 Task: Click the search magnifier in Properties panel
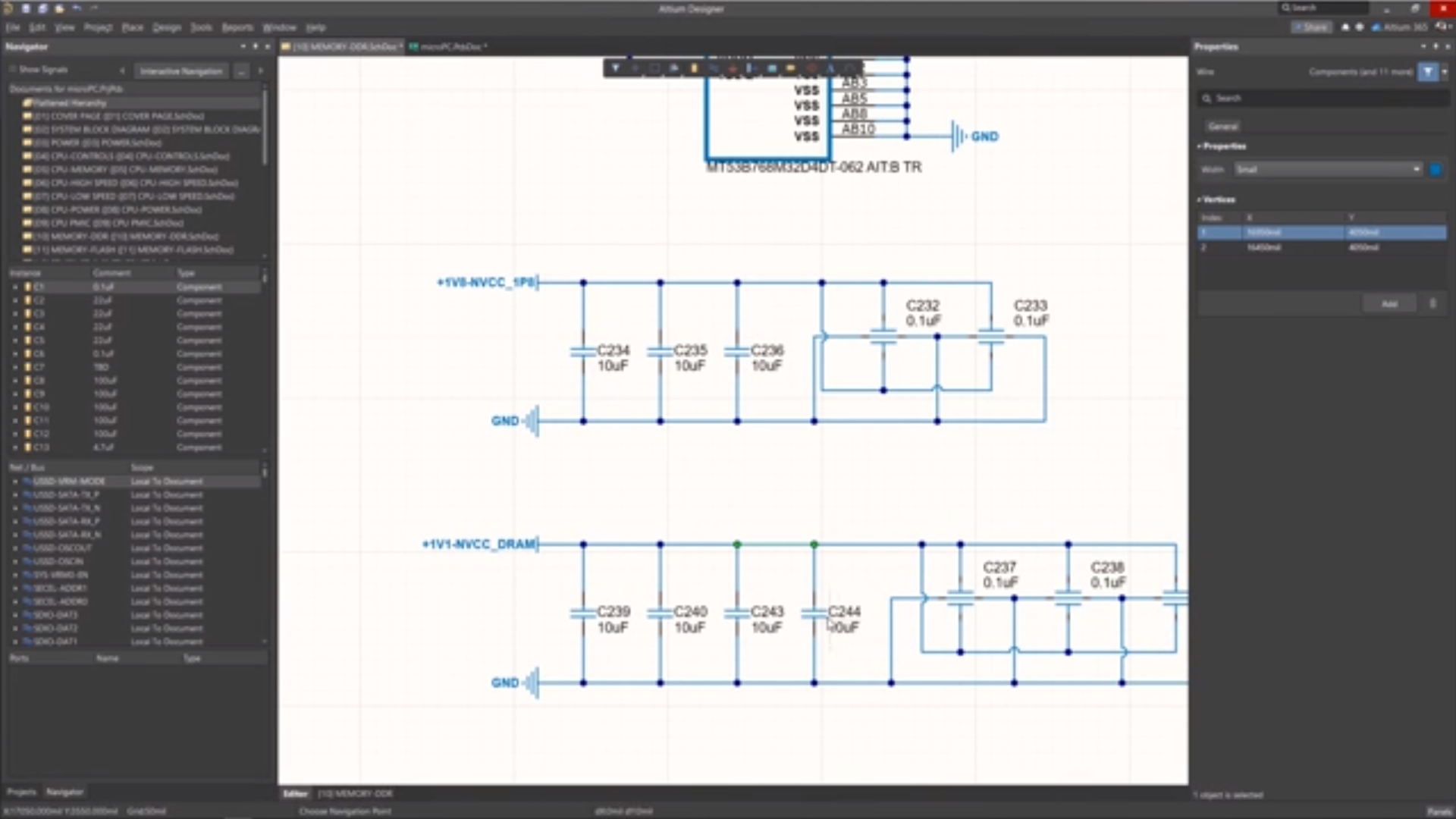(x=1207, y=98)
